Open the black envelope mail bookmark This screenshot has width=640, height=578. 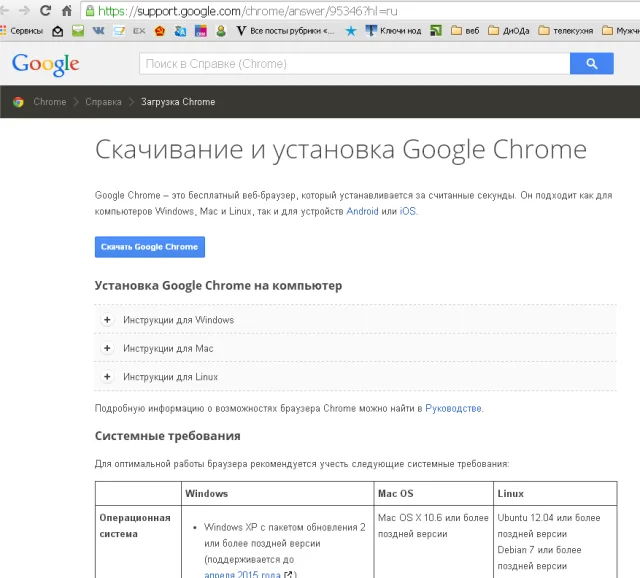pyautogui.click(x=58, y=31)
